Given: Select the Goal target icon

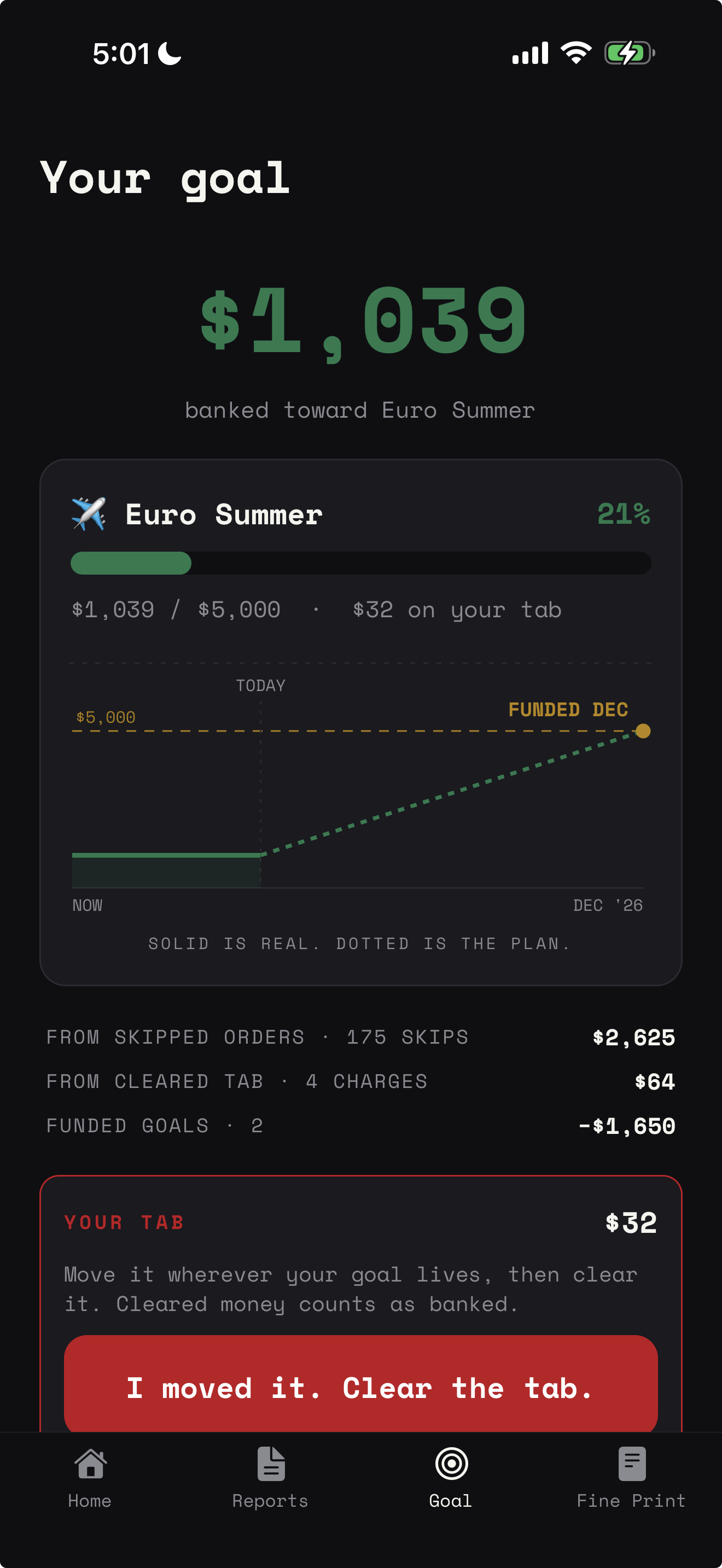Looking at the screenshot, I should (x=451, y=1462).
